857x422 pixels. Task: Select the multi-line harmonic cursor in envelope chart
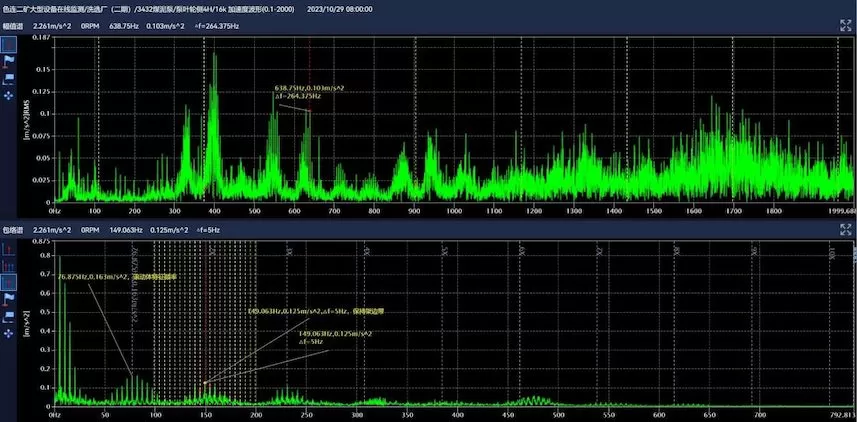pyautogui.click(x=8, y=264)
